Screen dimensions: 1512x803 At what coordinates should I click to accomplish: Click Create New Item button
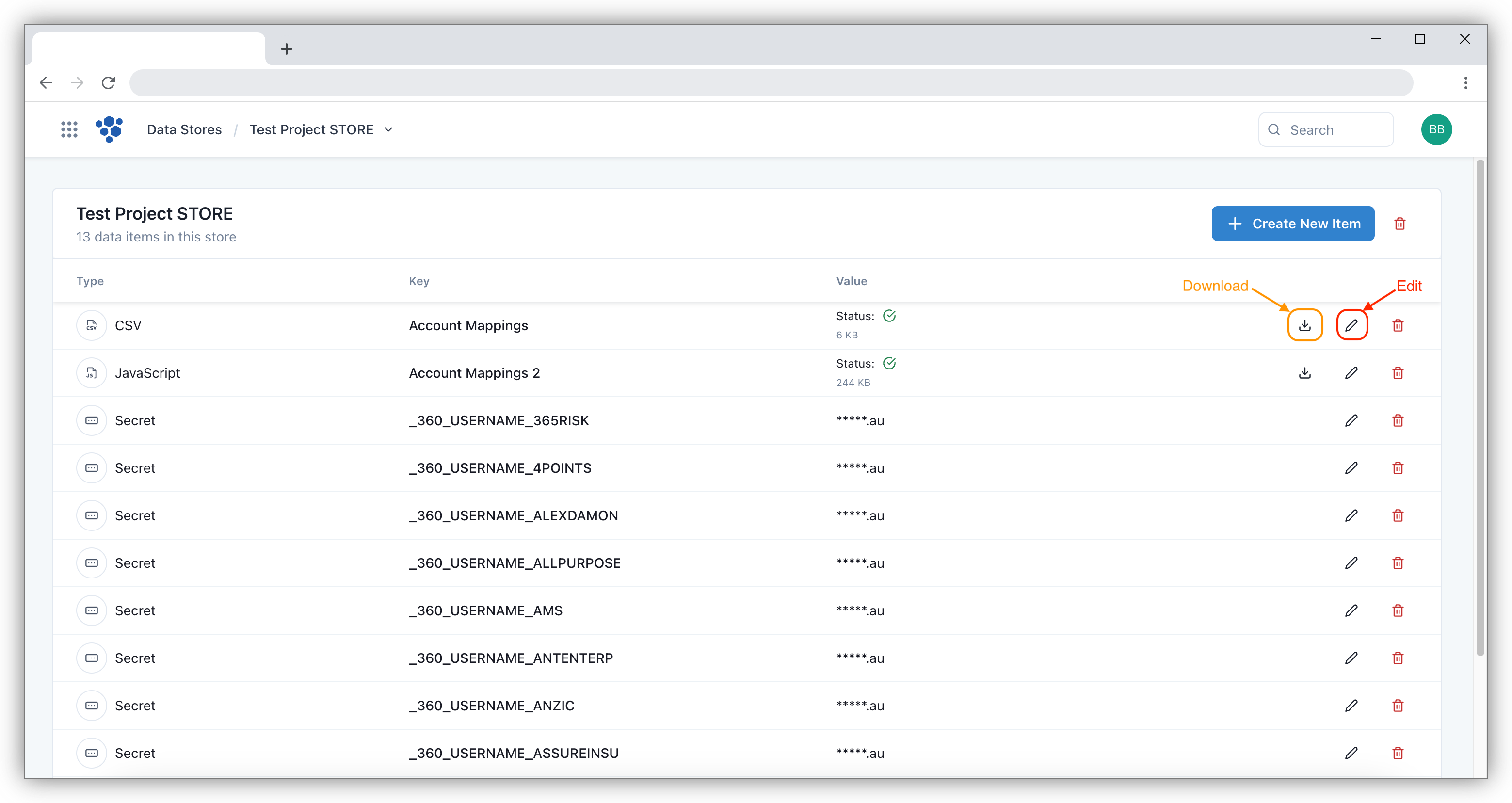1292,224
